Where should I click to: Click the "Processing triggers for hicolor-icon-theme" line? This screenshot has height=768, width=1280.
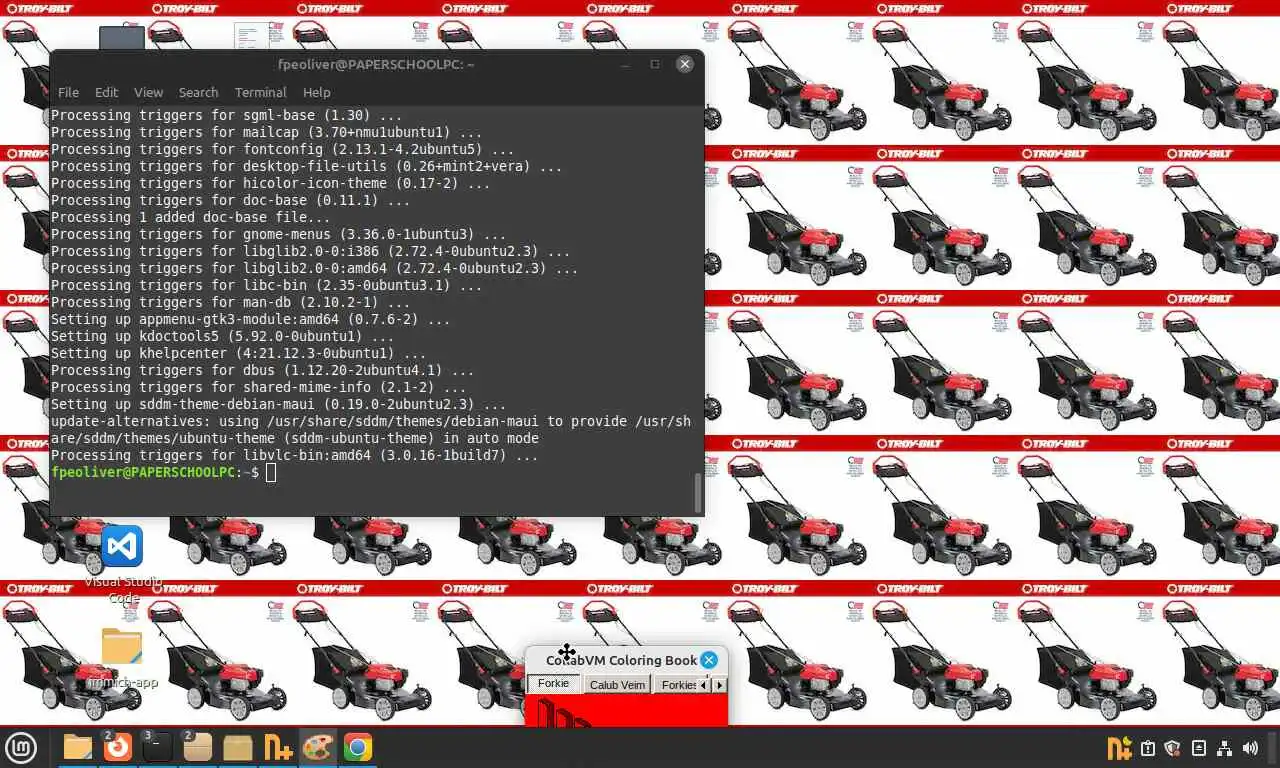pyautogui.click(x=271, y=183)
